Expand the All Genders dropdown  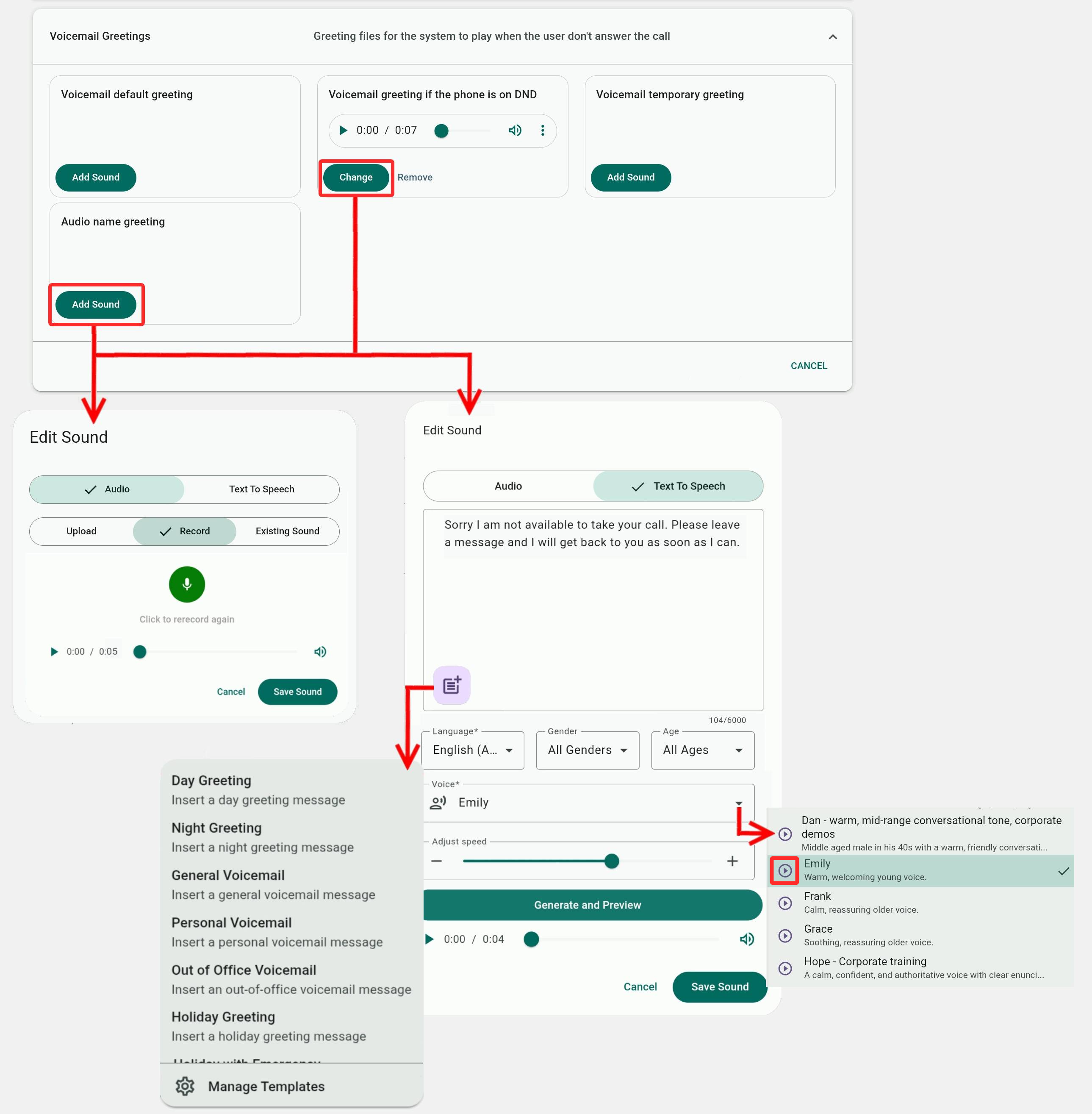(587, 750)
